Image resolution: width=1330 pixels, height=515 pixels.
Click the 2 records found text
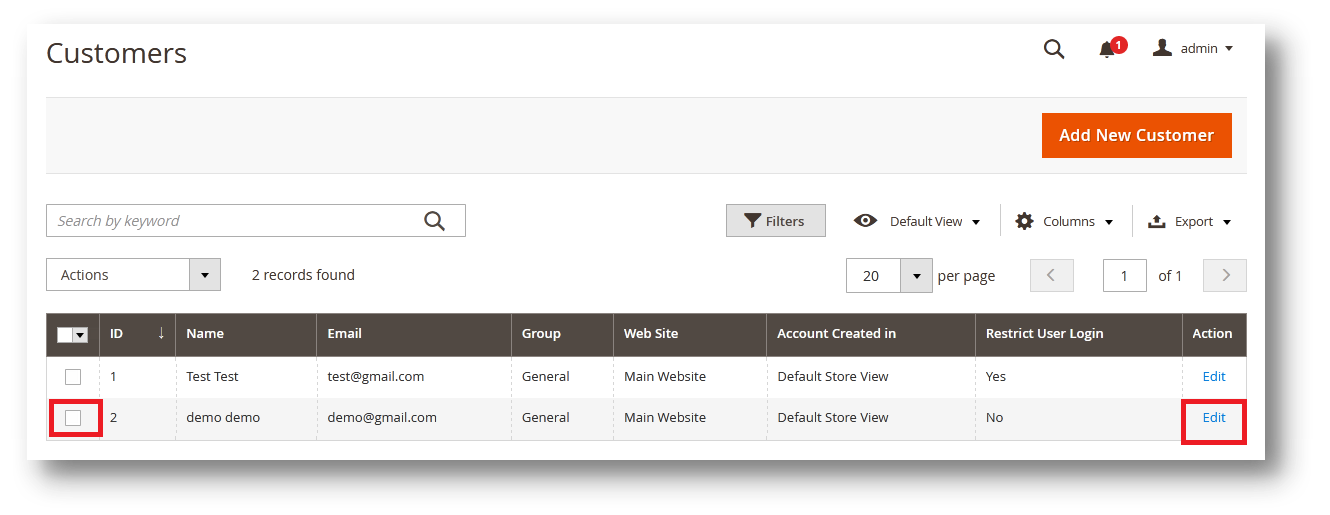[x=303, y=275]
